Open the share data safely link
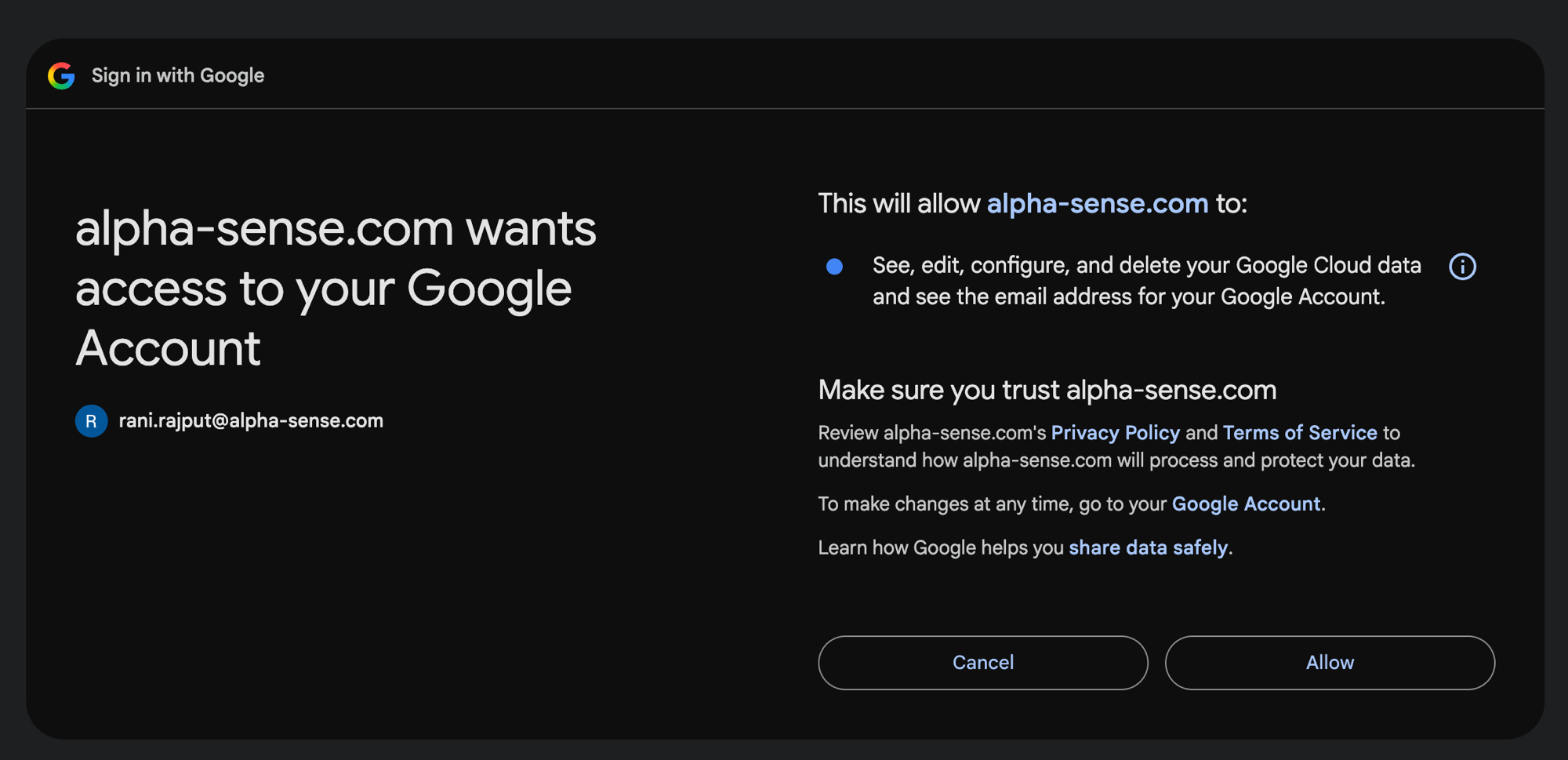 coord(1148,547)
